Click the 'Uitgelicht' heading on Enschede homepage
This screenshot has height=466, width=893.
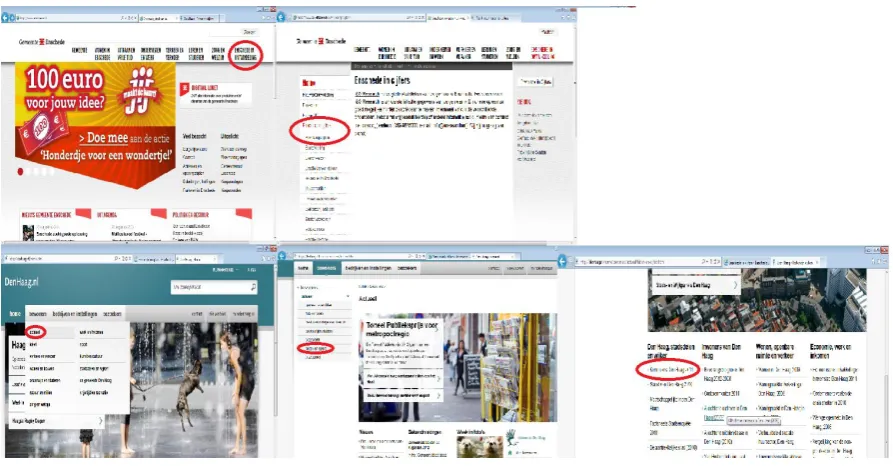230,136
